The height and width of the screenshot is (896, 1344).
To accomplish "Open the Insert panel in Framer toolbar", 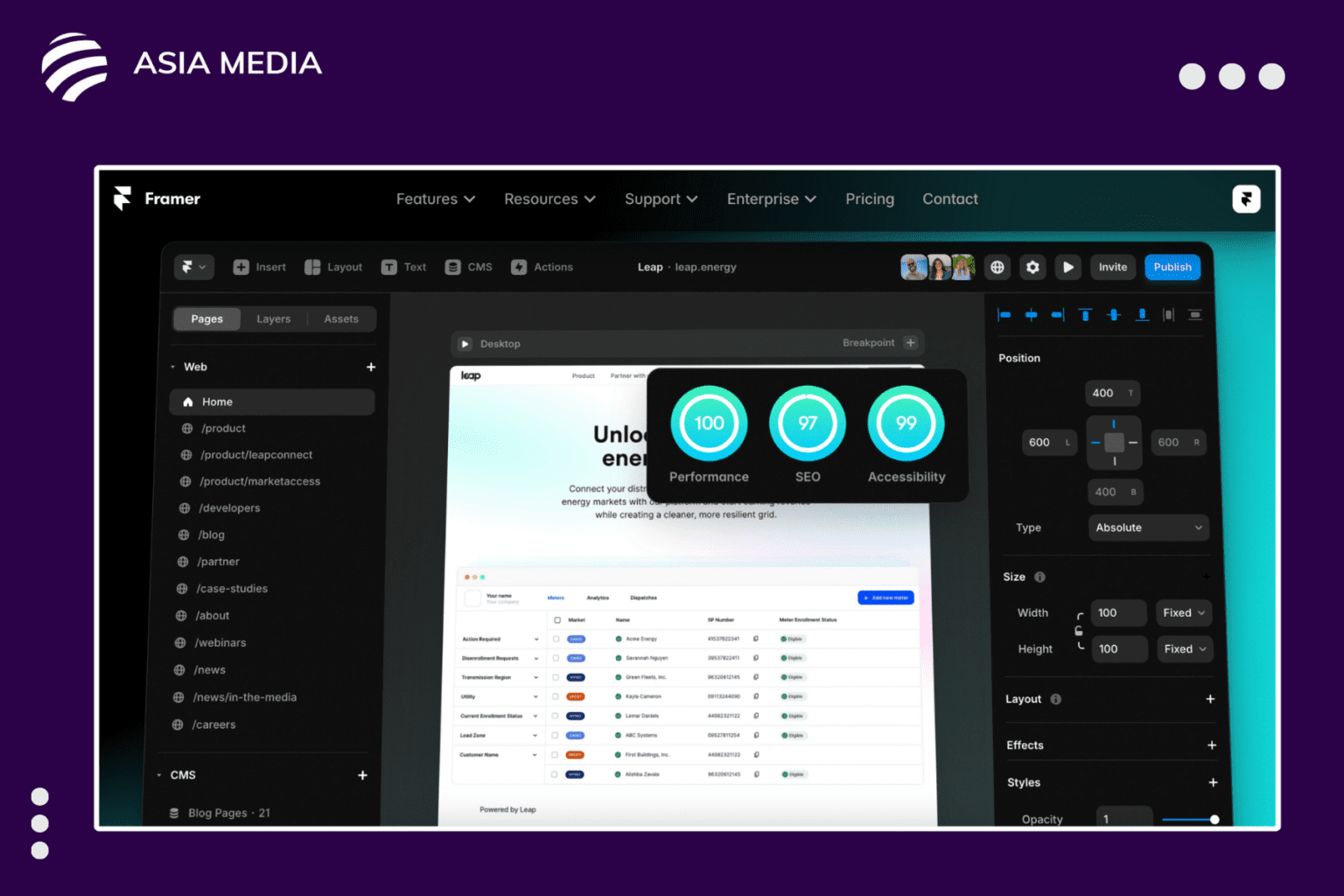I will coord(259,267).
